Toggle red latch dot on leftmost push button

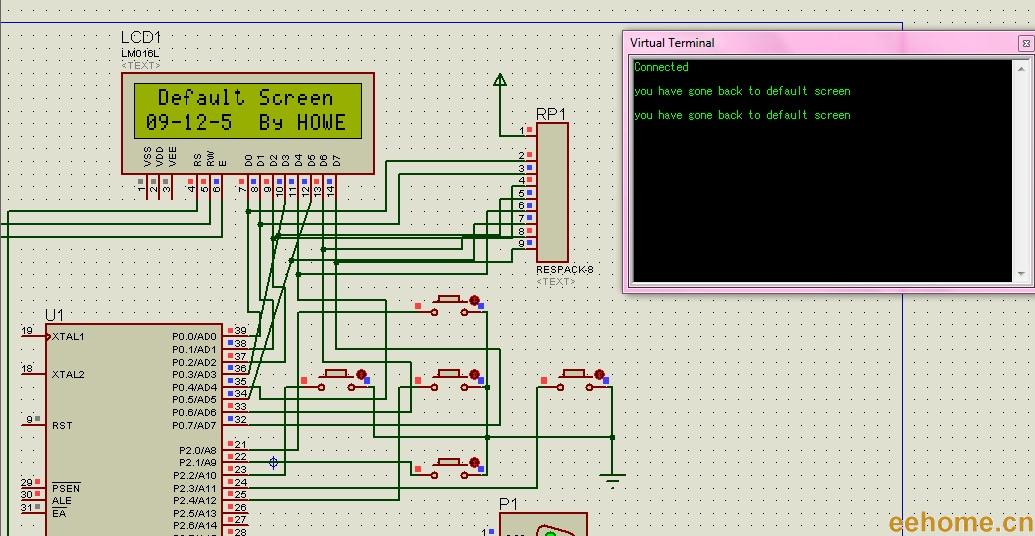tap(360, 374)
